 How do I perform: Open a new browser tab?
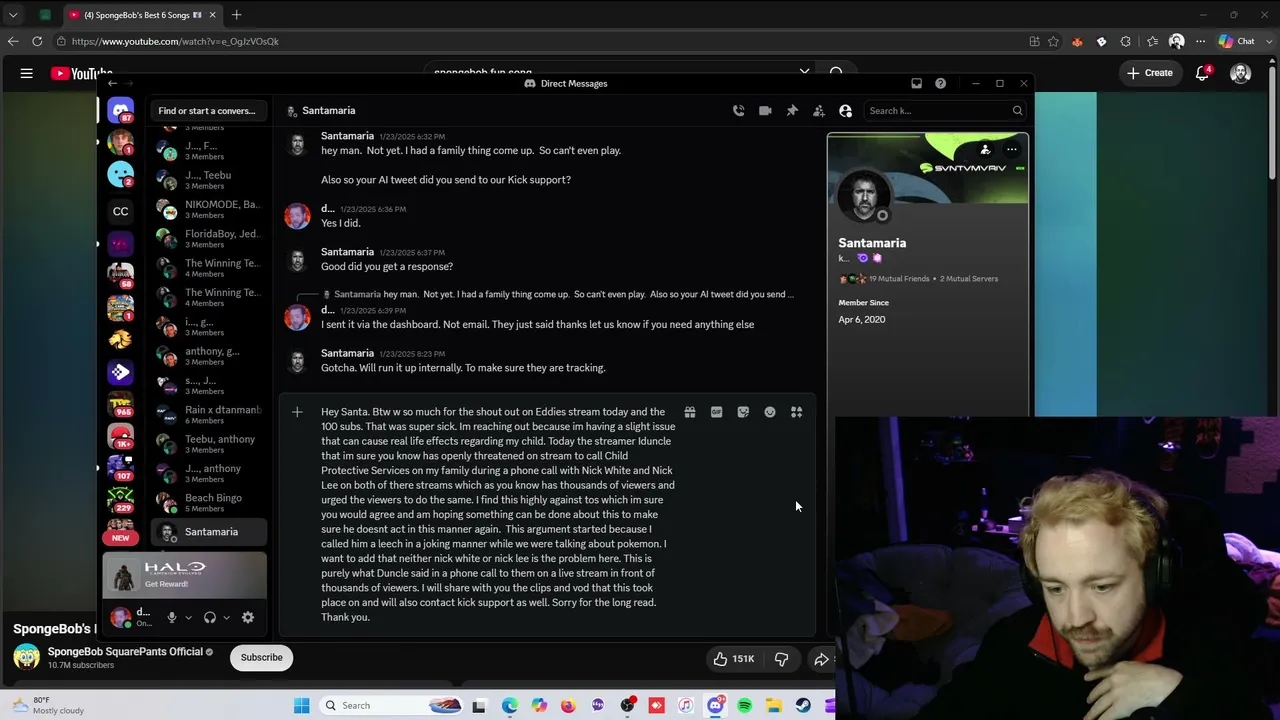coord(236,15)
